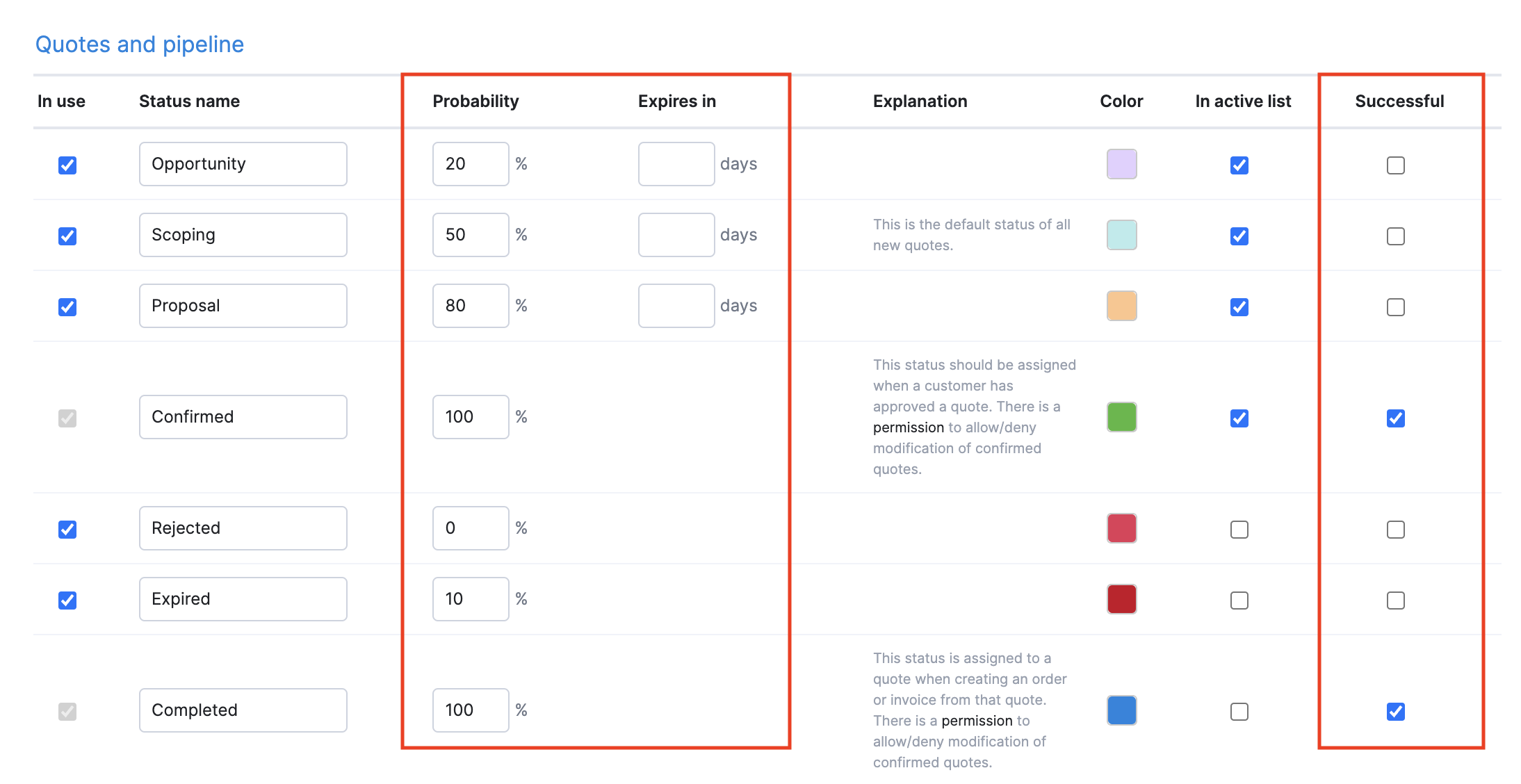Edit the Scoping status name field
The width and height of the screenshot is (1521, 784).
tap(243, 235)
